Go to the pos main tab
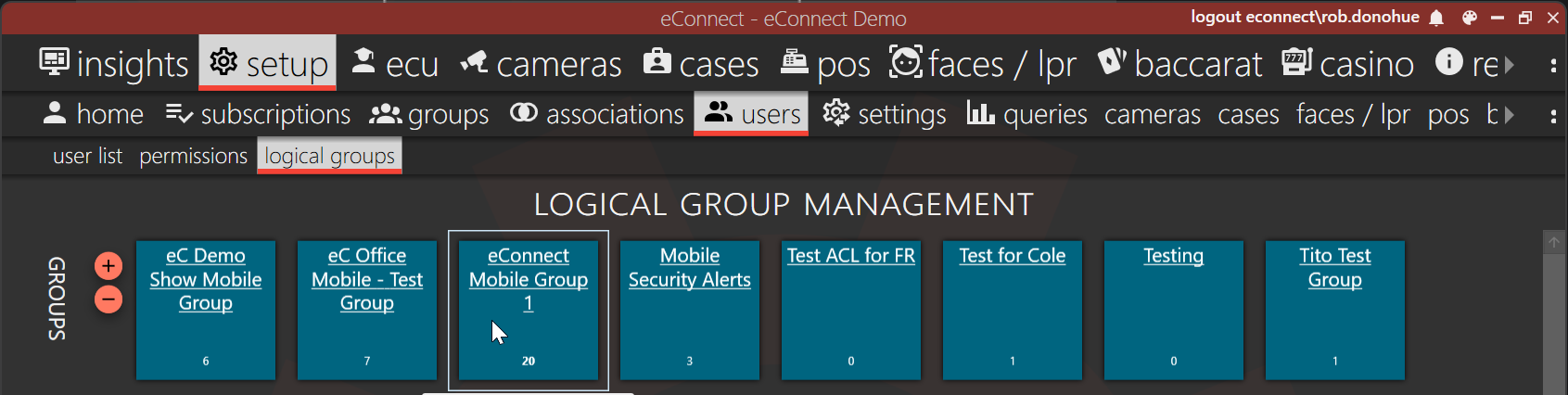 pyautogui.click(x=824, y=64)
